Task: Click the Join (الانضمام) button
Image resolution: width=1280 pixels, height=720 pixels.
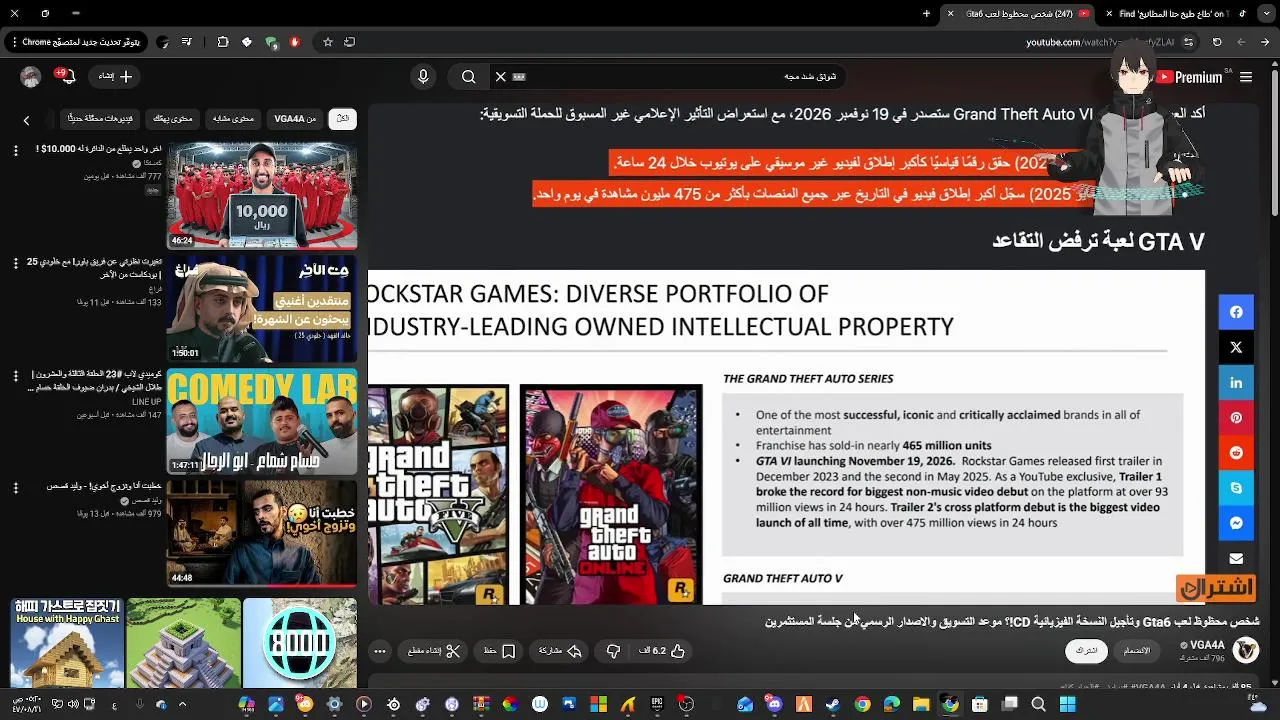Action: point(1137,651)
